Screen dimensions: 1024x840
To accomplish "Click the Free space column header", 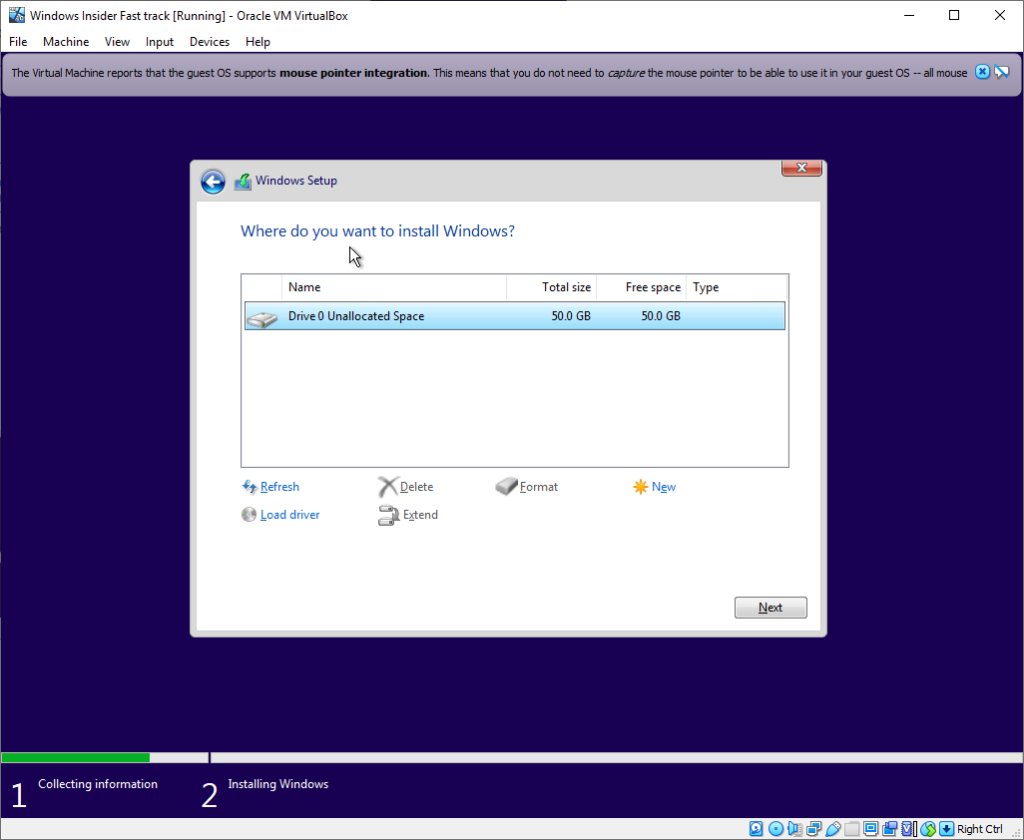I will [x=641, y=287].
